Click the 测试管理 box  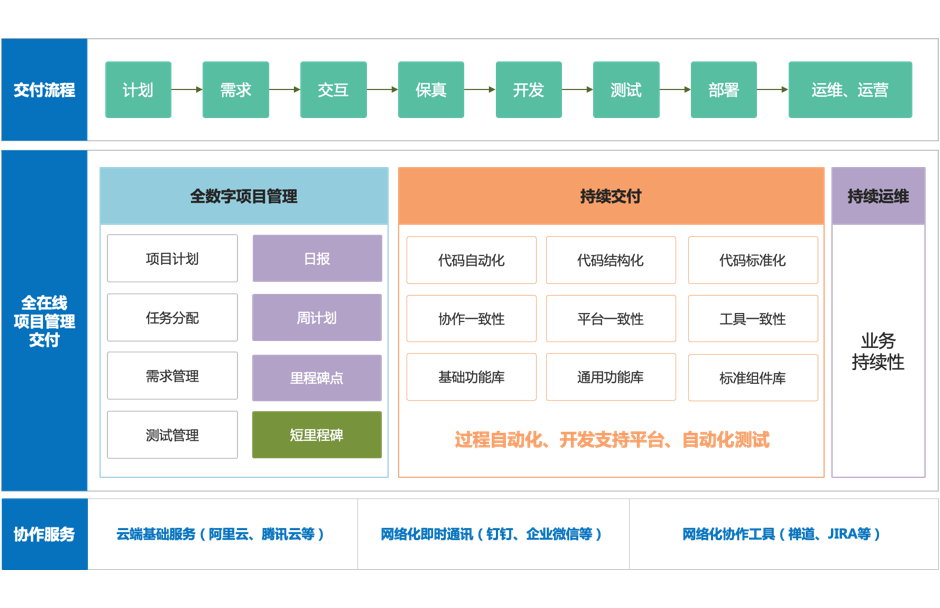(x=172, y=435)
